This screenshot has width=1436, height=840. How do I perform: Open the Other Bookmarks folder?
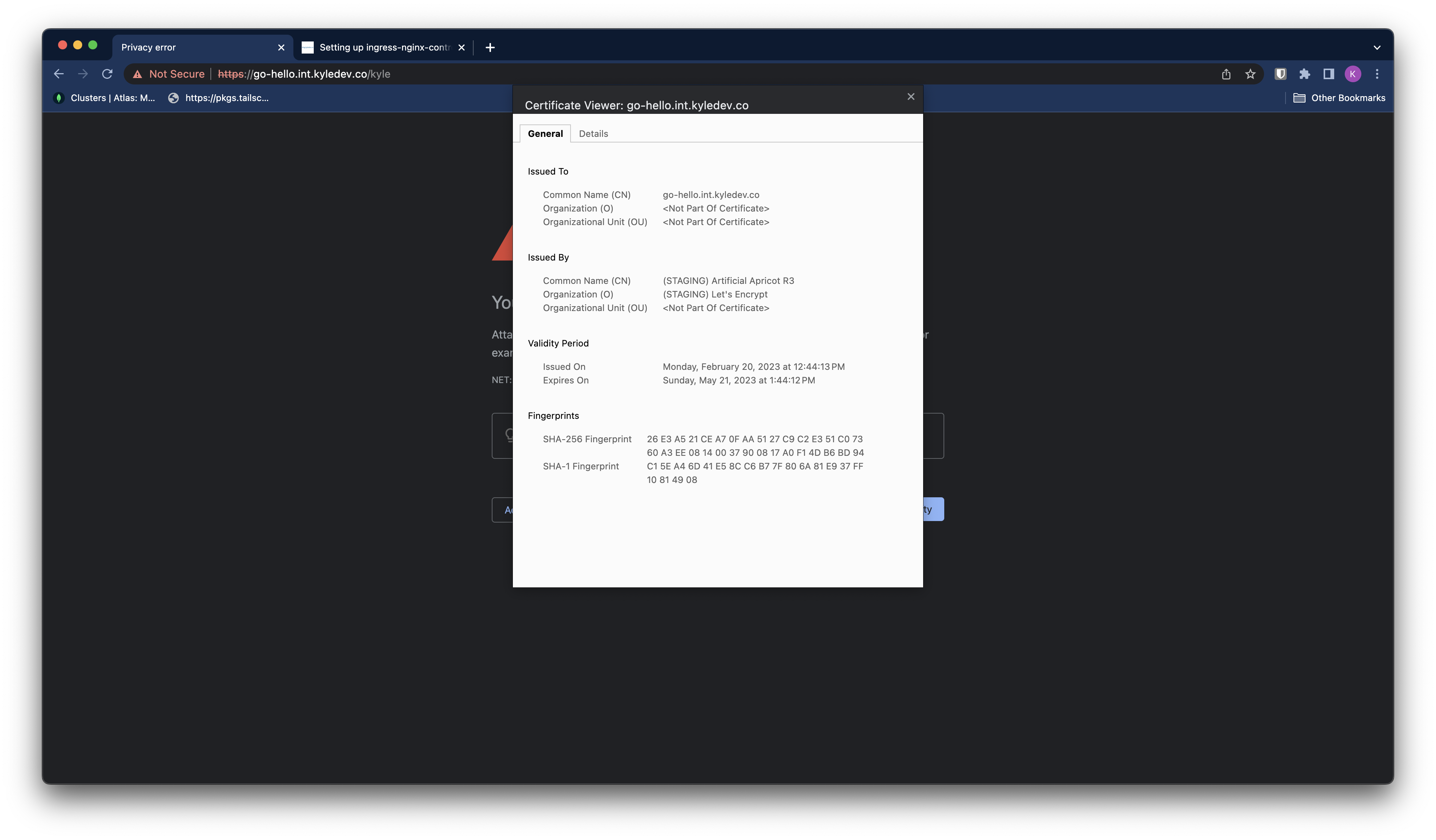pyautogui.click(x=1339, y=98)
